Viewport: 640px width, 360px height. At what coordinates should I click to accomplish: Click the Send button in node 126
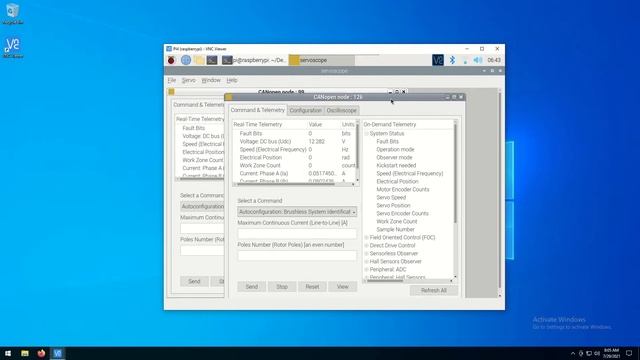click(x=252, y=287)
